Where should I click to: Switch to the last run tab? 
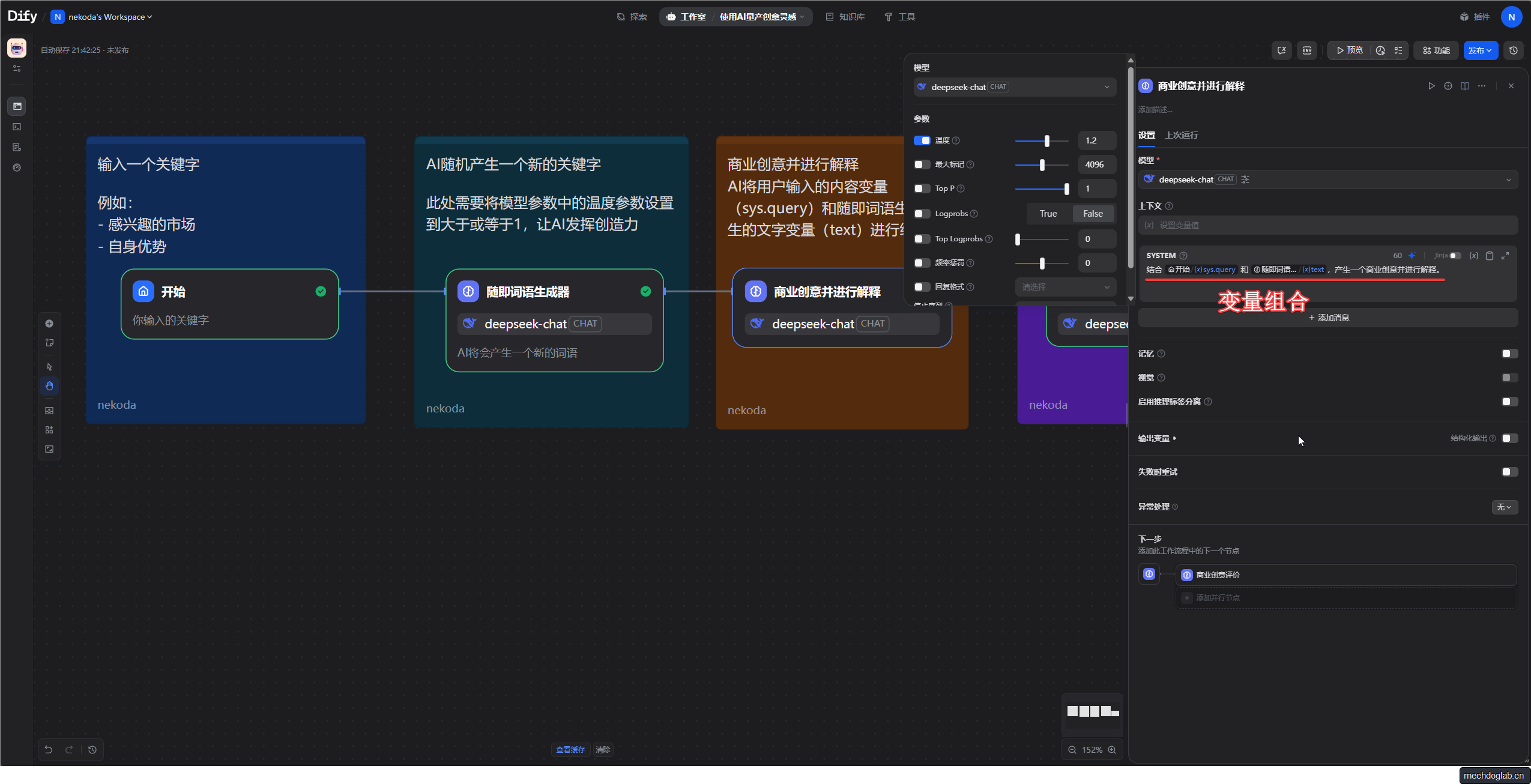[1181, 135]
